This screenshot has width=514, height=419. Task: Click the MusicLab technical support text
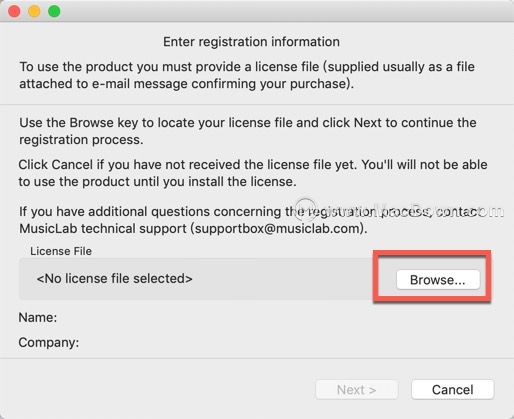pyautogui.click(x=103, y=229)
